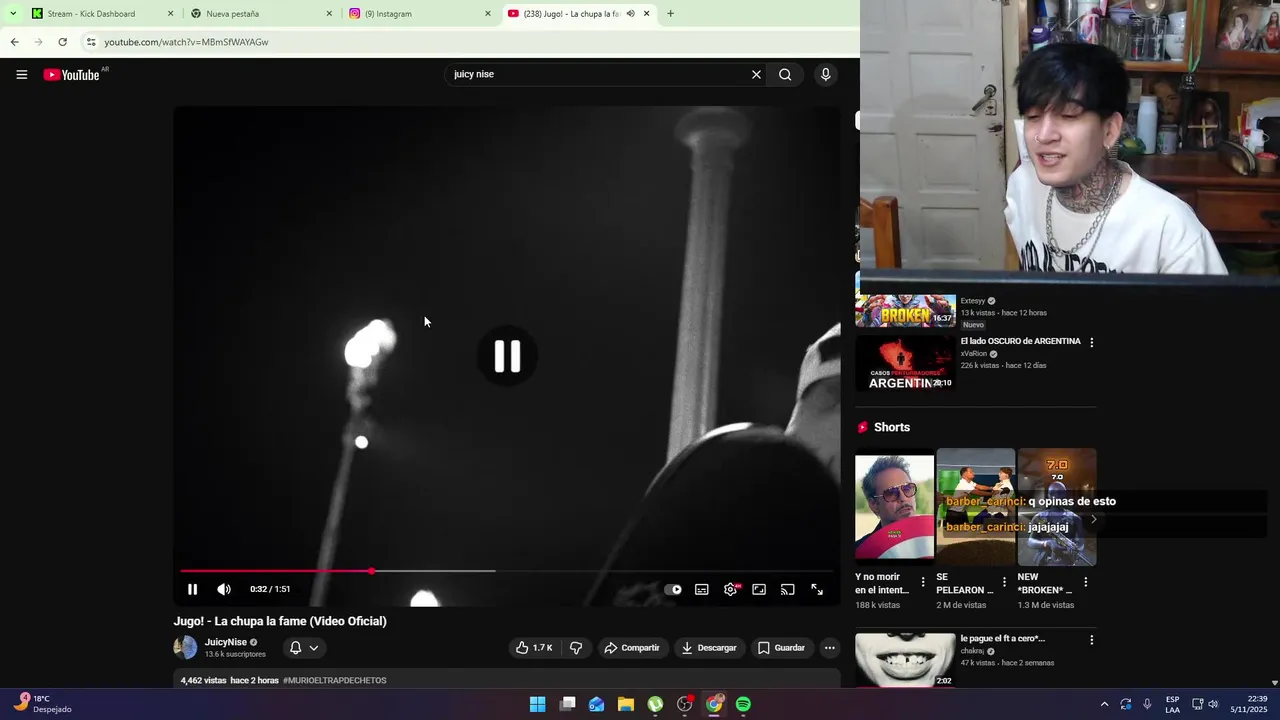Clear the search query with the X
Viewport: 1280px width, 720px height.
(756, 74)
